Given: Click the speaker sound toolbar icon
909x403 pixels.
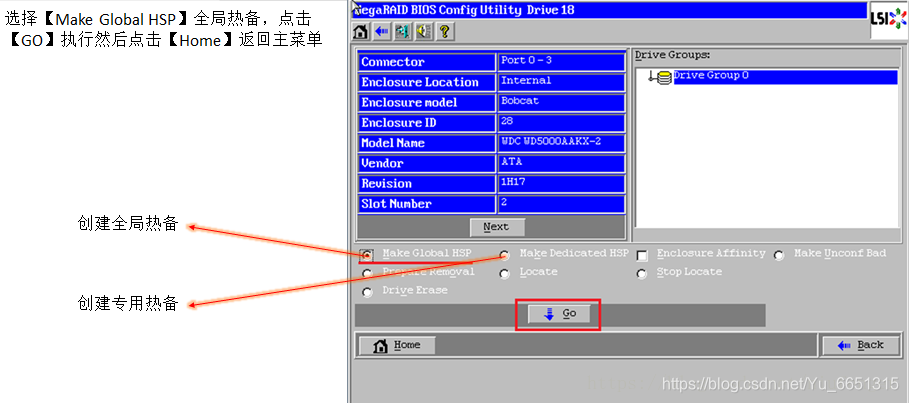Looking at the screenshot, I should [423, 31].
